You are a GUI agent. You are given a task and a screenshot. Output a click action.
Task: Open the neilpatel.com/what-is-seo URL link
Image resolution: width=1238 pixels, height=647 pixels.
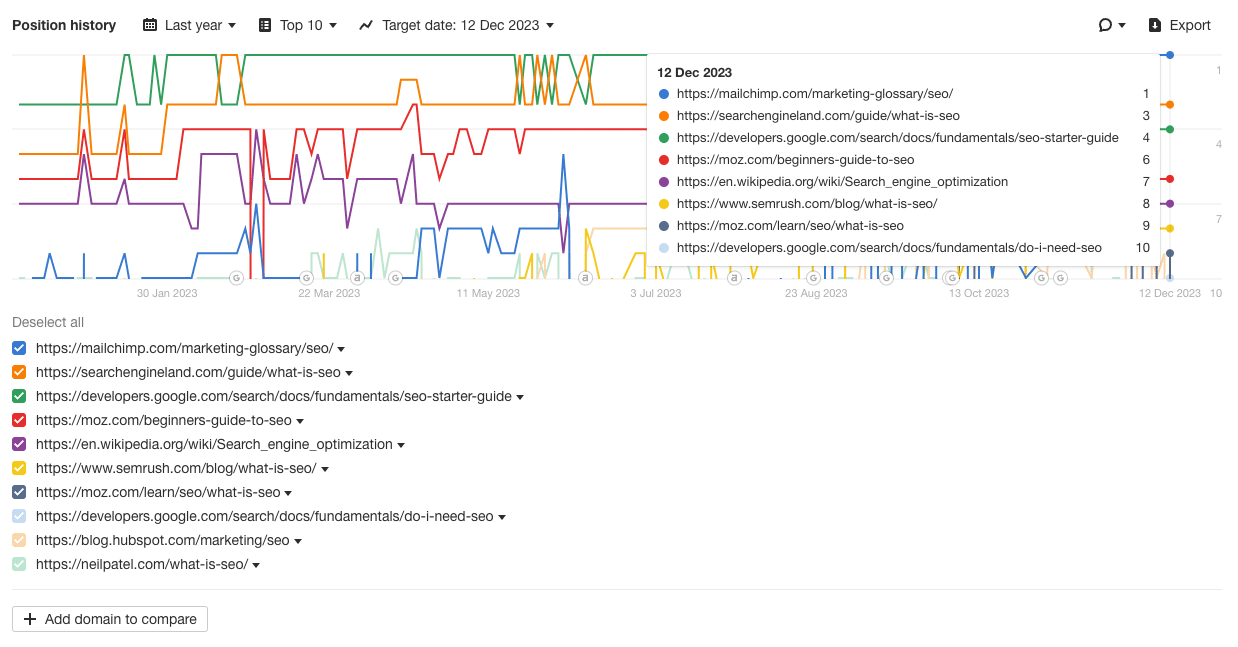[x=142, y=564]
